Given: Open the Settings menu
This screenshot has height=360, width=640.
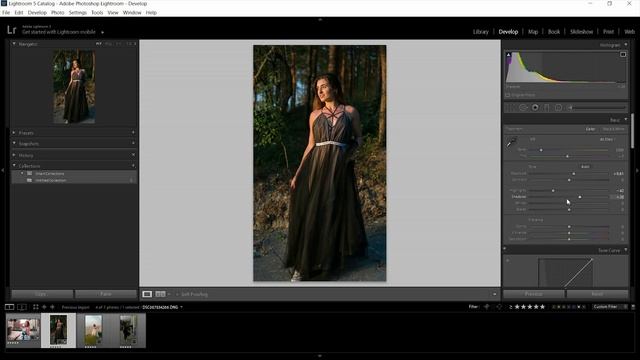Looking at the screenshot, I should pos(78,13).
